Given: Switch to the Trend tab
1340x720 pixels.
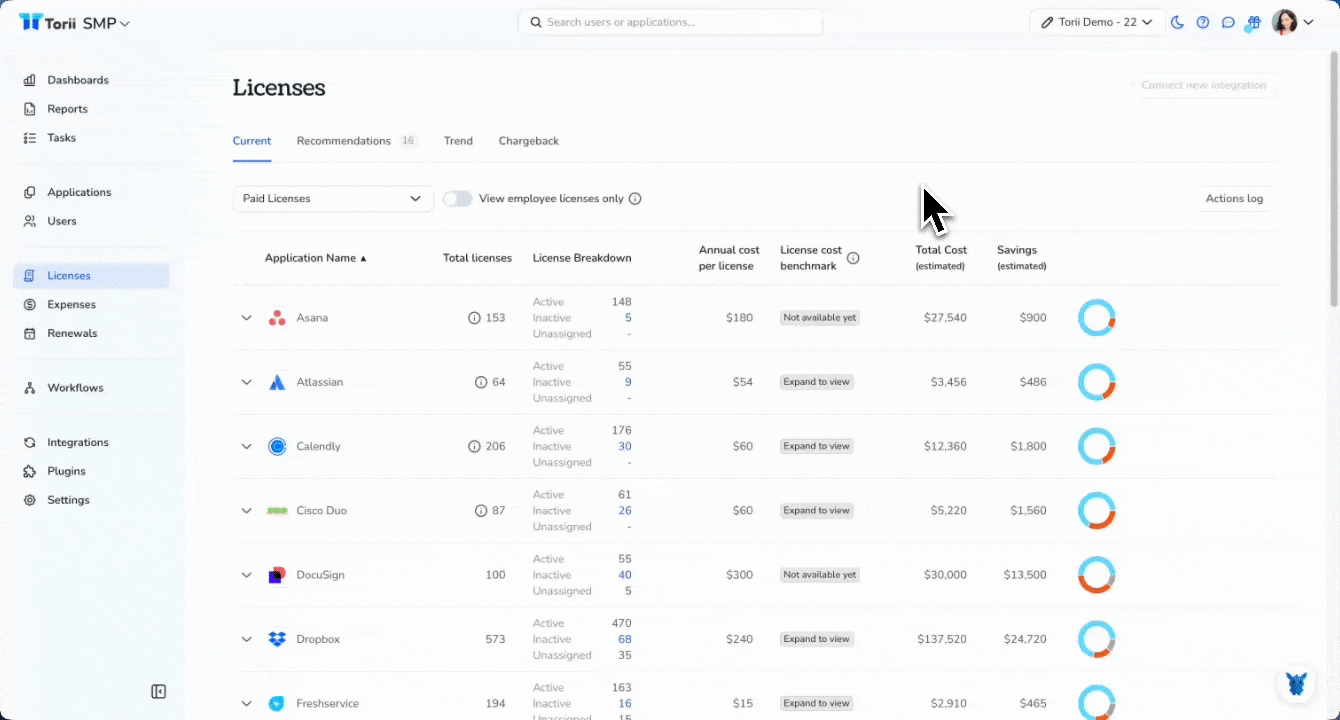Looking at the screenshot, I should pos(458,141).
